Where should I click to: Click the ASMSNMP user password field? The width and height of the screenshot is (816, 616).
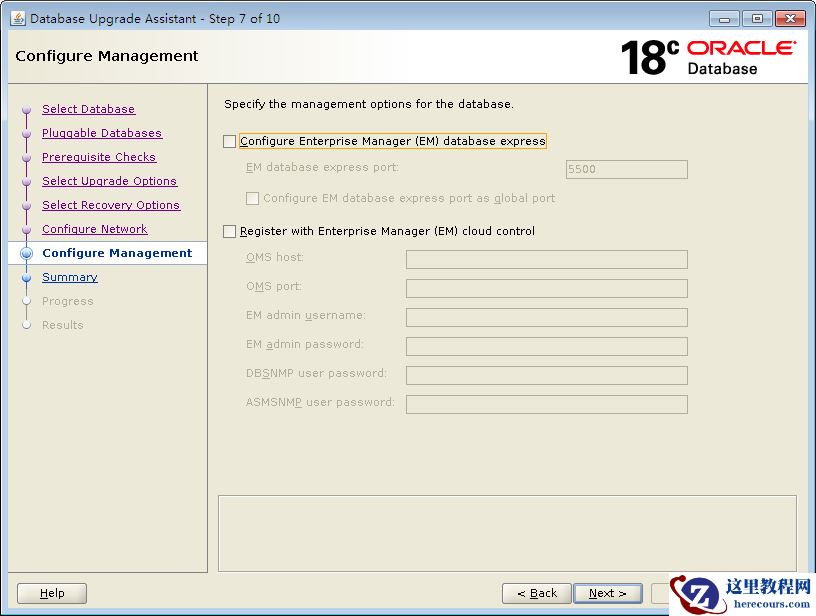(x=546, y=404)
